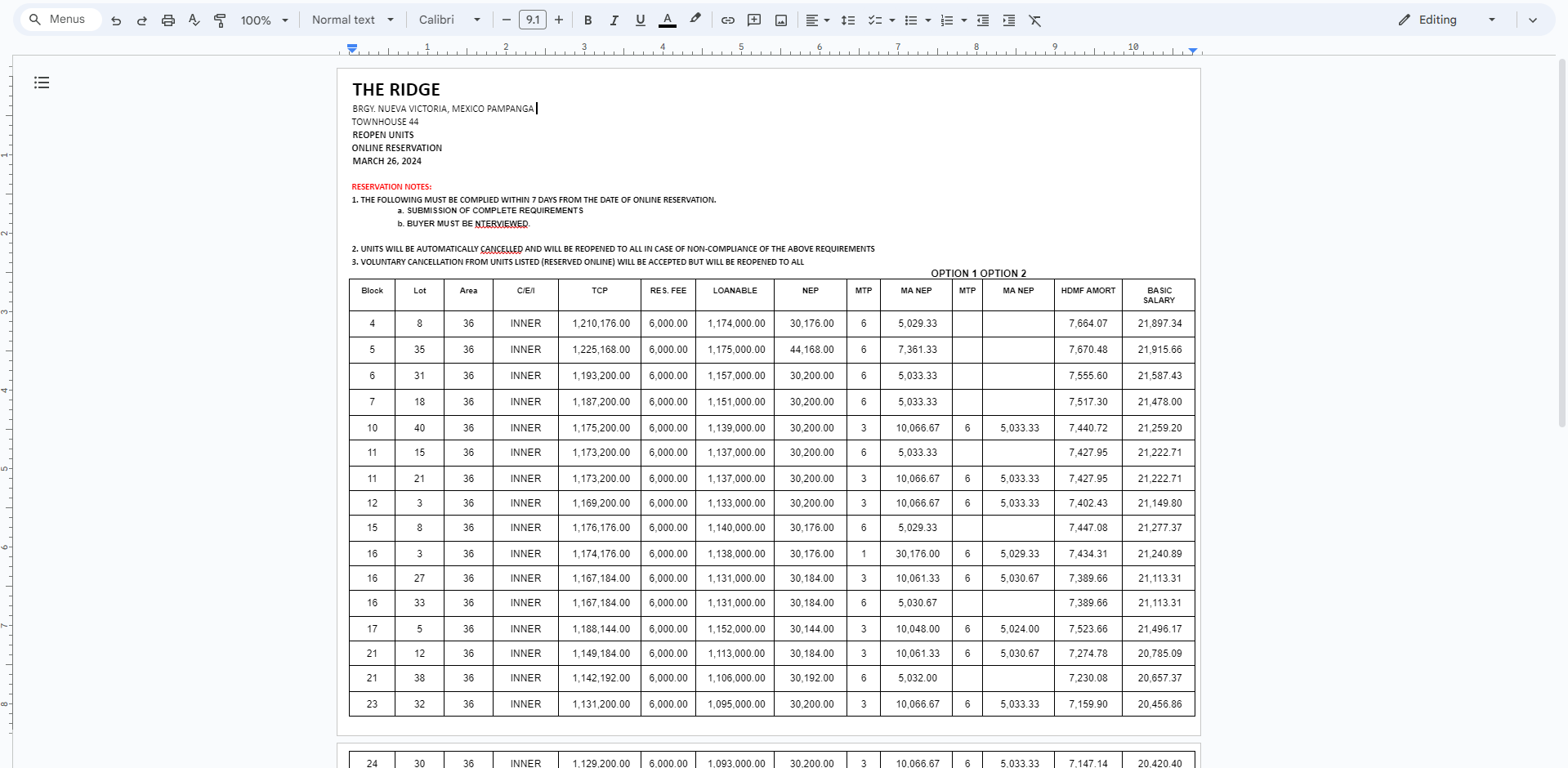Undo the last action
This screenshot has height=768, width=1568.
point(116,20)
